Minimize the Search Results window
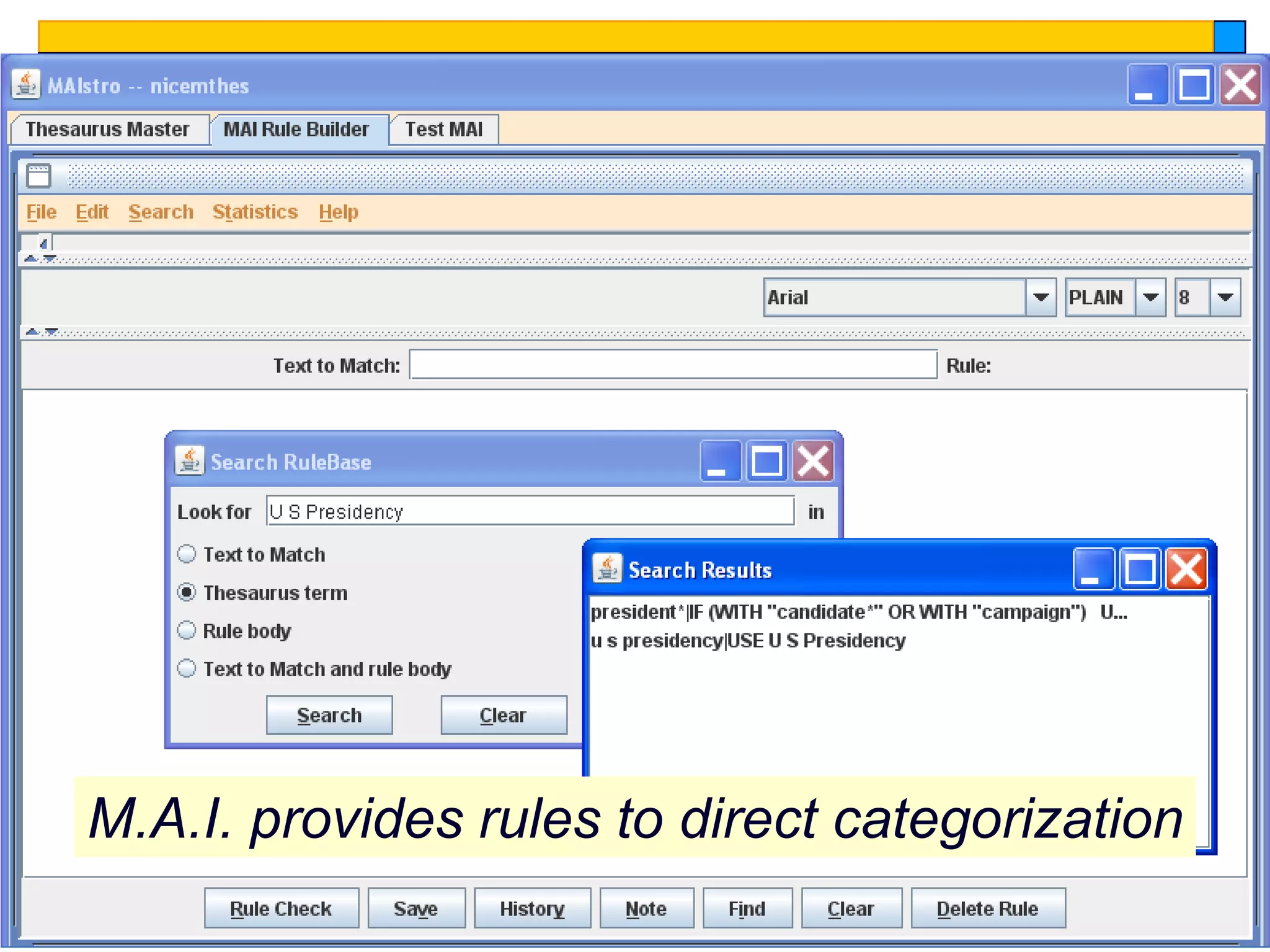1270x952 pixels. [1093, 569]
